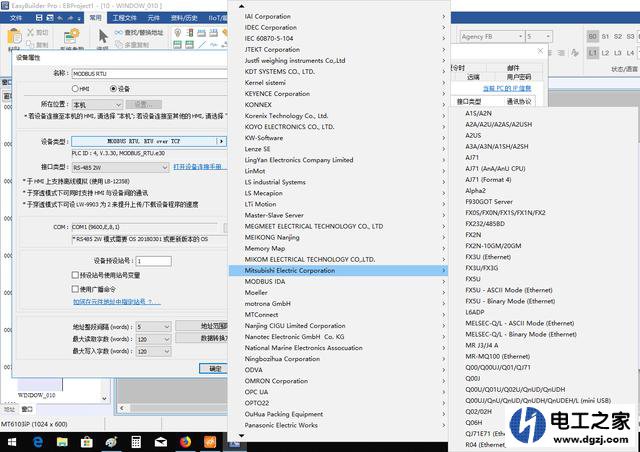Close the system parameter dialog with X

pos(540,51)
